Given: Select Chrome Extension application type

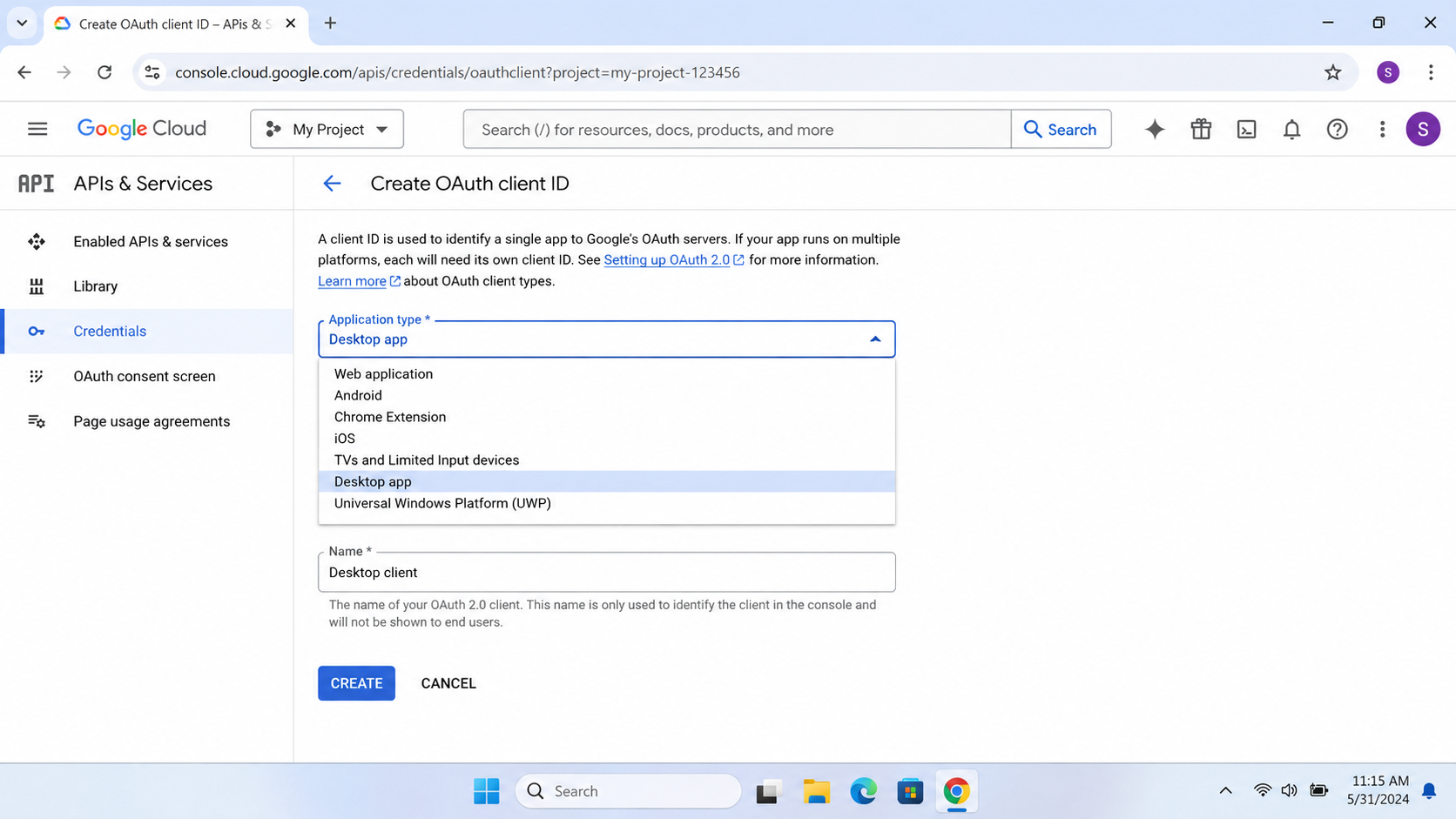Looking at the screenshot, I should tap(606, 417).
